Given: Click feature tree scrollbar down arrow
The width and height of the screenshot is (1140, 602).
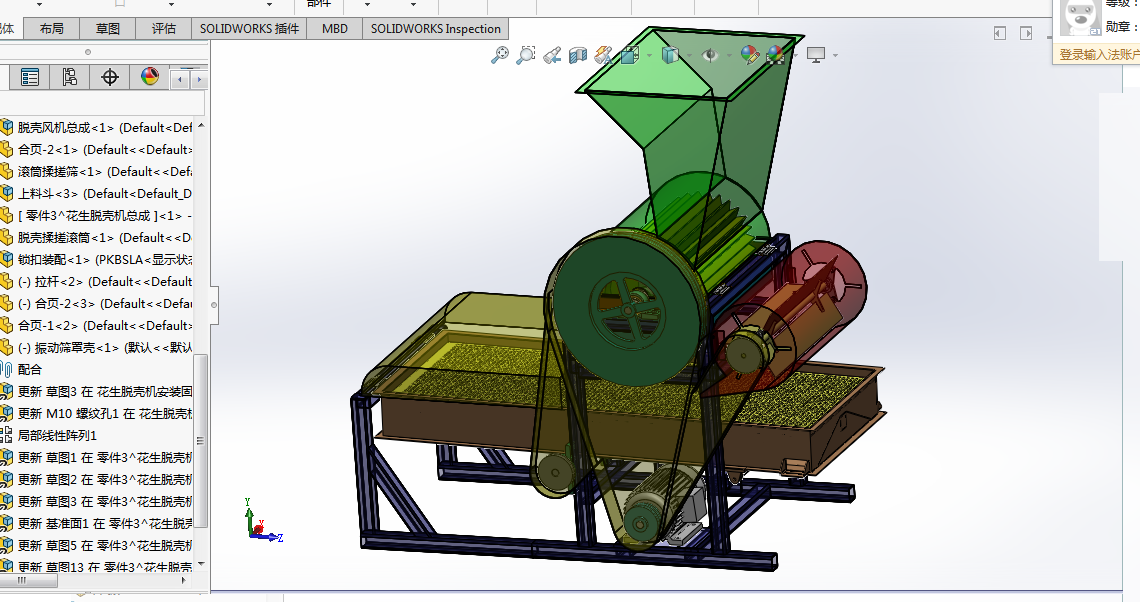Looking at the screenshot, I should tap(201, 564).
